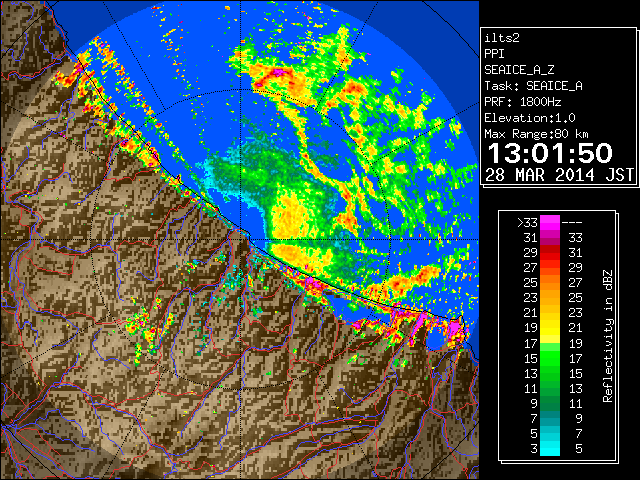Click the 'Task: SEAICE_A' line
Image resolution: width=640 pixels, height=480 pixels.
tap(533, 86)
